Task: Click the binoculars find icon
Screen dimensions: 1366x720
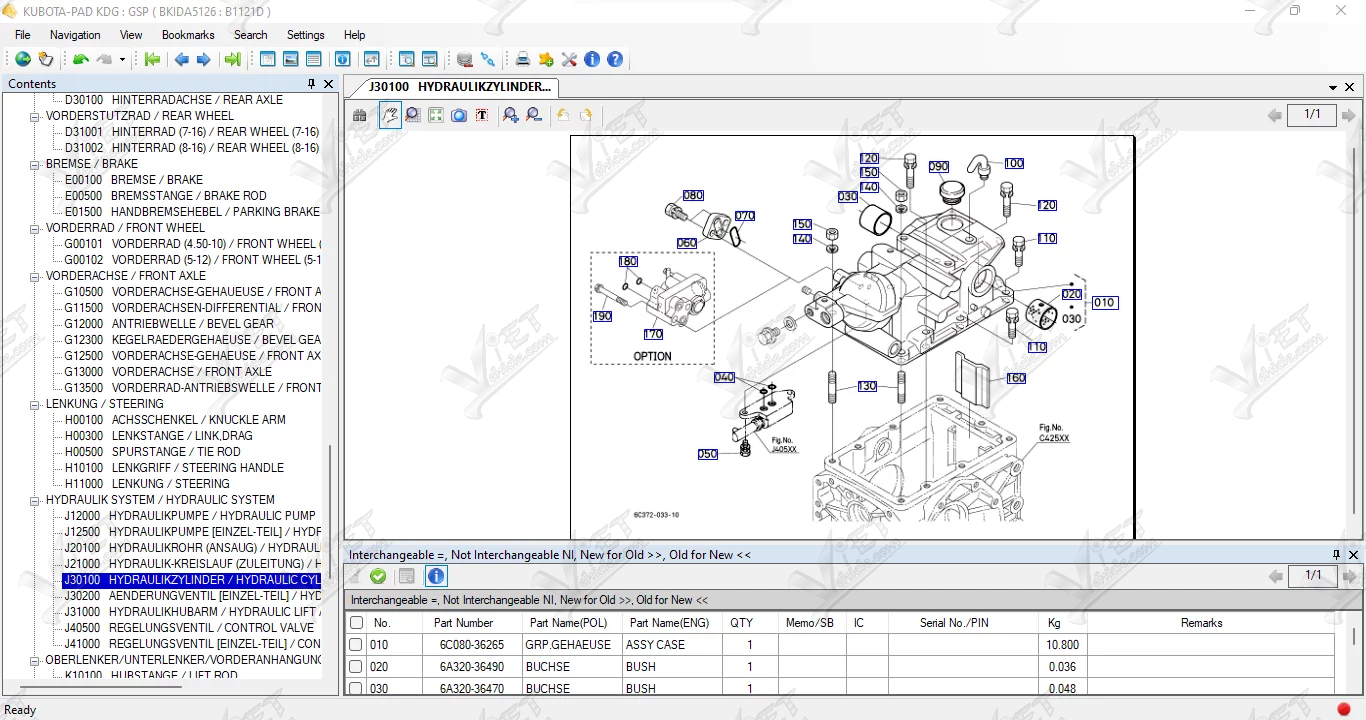Action: click(360, 116)
